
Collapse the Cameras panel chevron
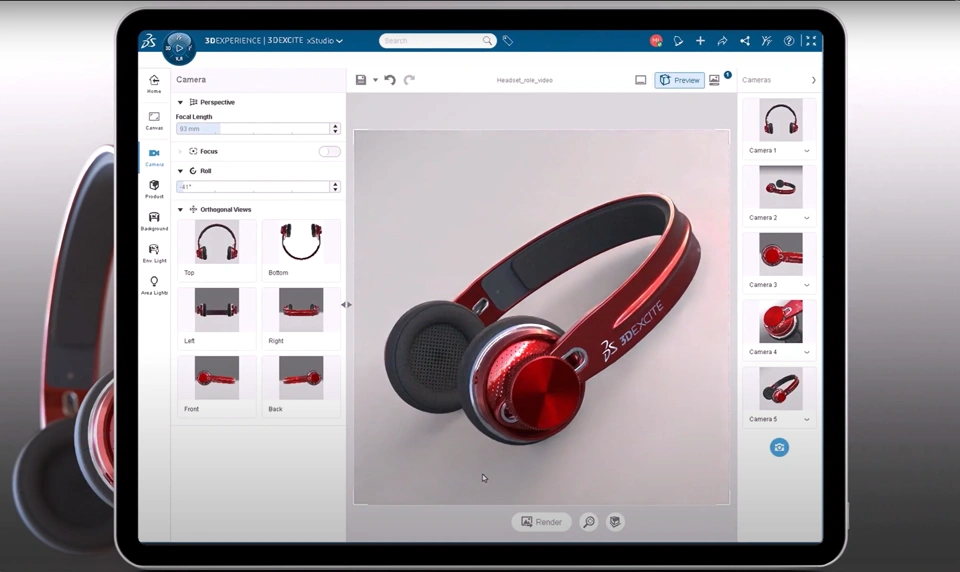pos(813,80)
